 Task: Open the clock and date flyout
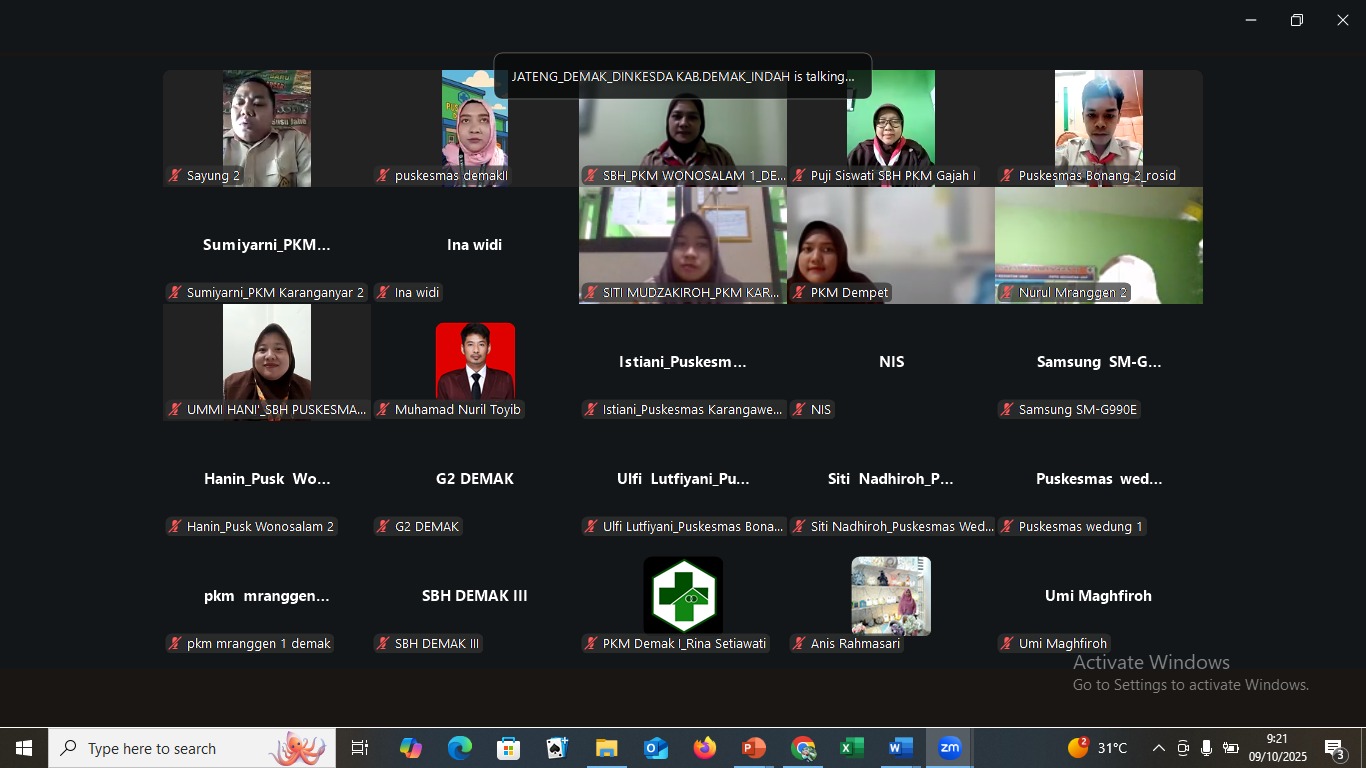1277,748
